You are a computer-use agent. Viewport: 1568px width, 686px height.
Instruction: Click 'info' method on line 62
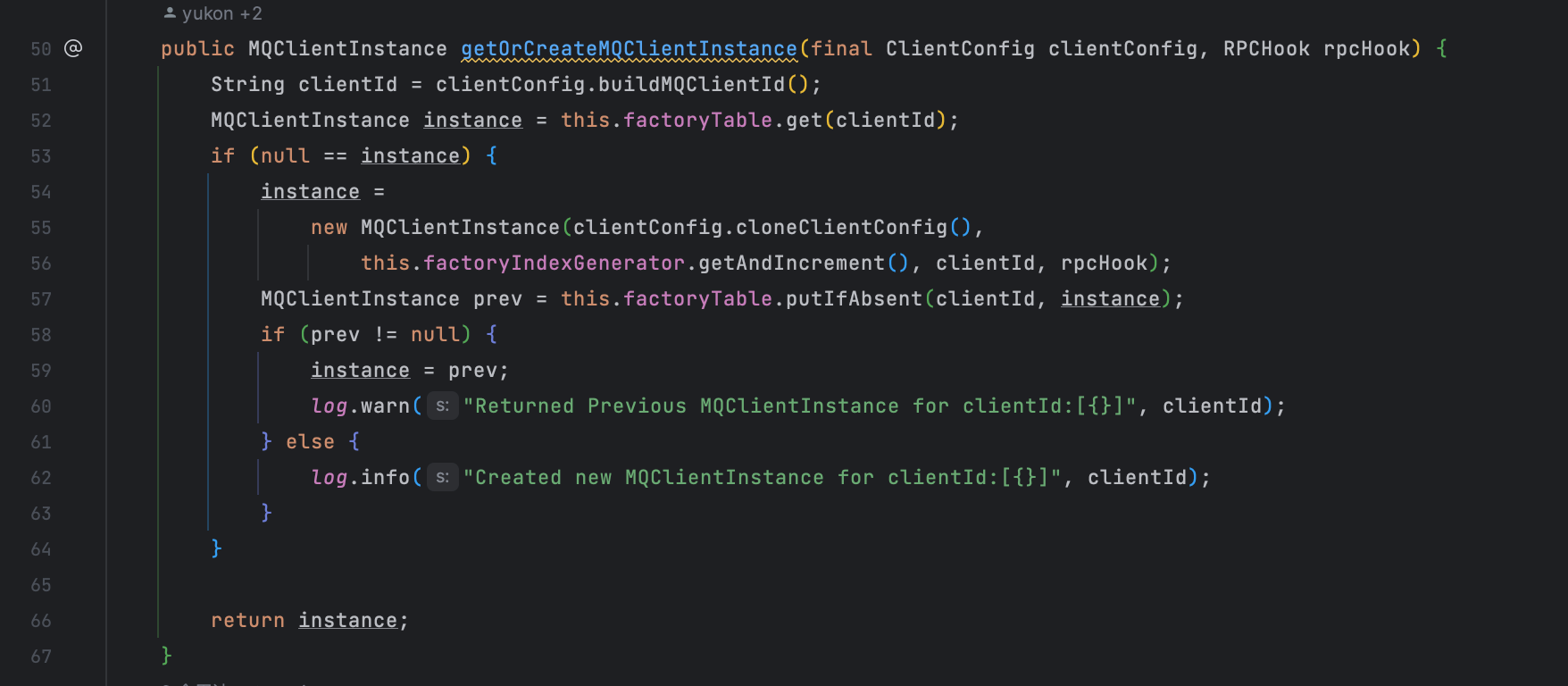tap(385, 477)
